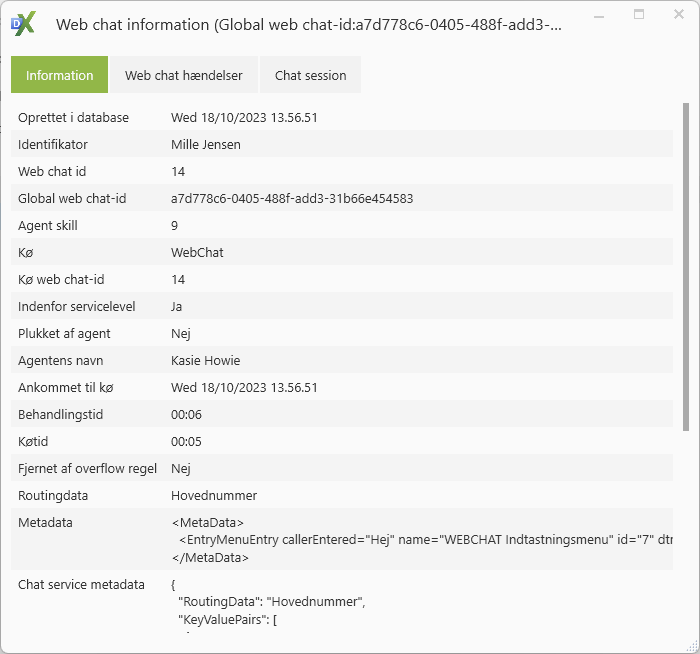Click the Identifikator value Mille Jensen

pos(206,145)
